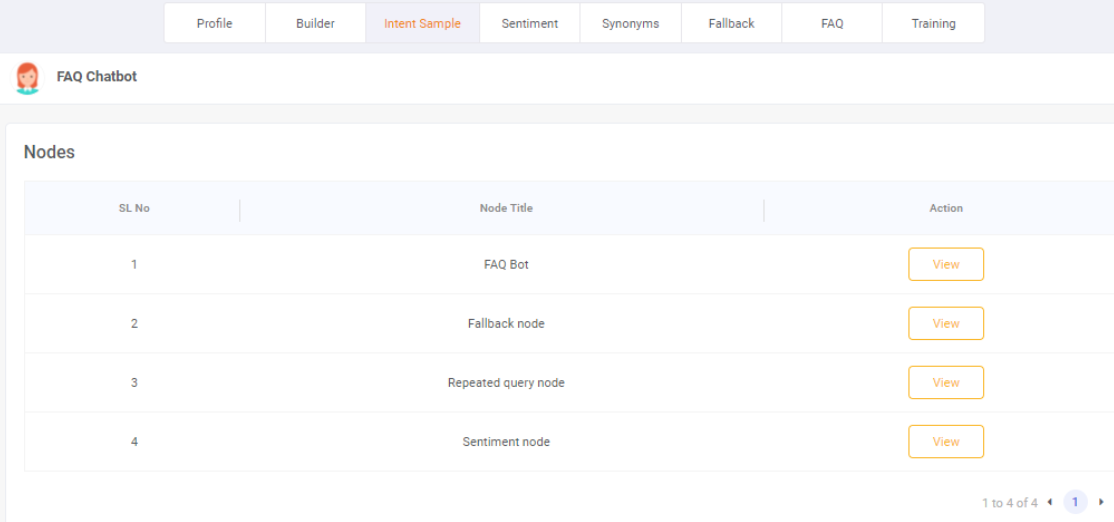
Task: Select the FAQ Bot node title
Action: click(506, 264)
